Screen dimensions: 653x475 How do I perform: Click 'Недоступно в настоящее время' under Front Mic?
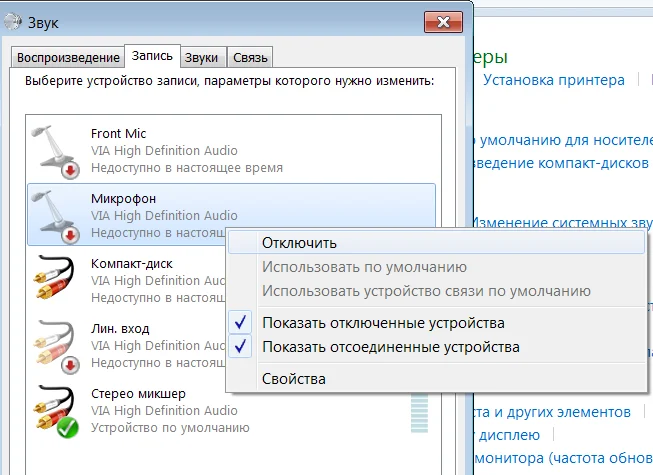pos(187,168)
